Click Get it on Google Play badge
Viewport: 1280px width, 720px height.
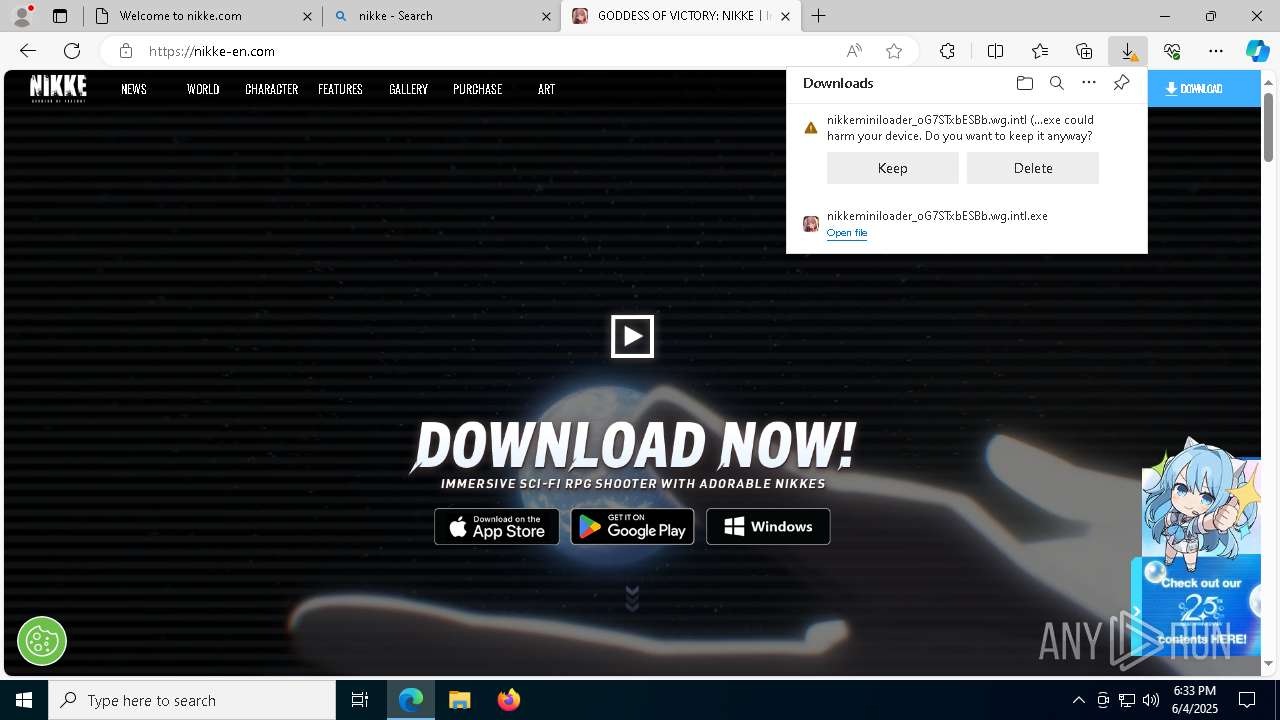click(632, 527)
